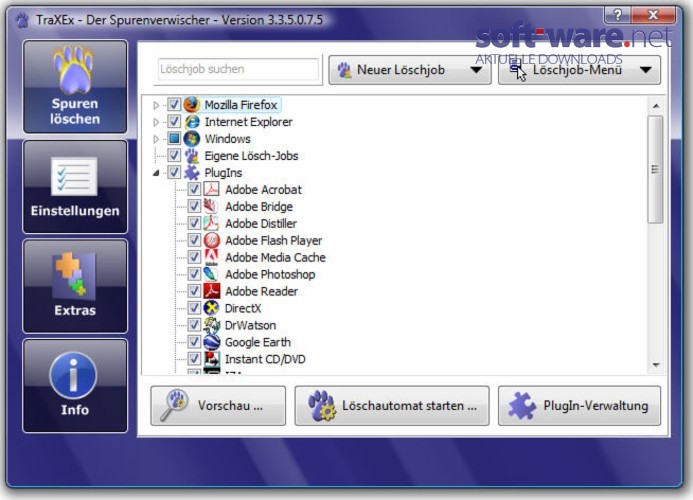Click the Adobe Reader icon
This screenshot has width=693, height=500.
pos(212,291)
